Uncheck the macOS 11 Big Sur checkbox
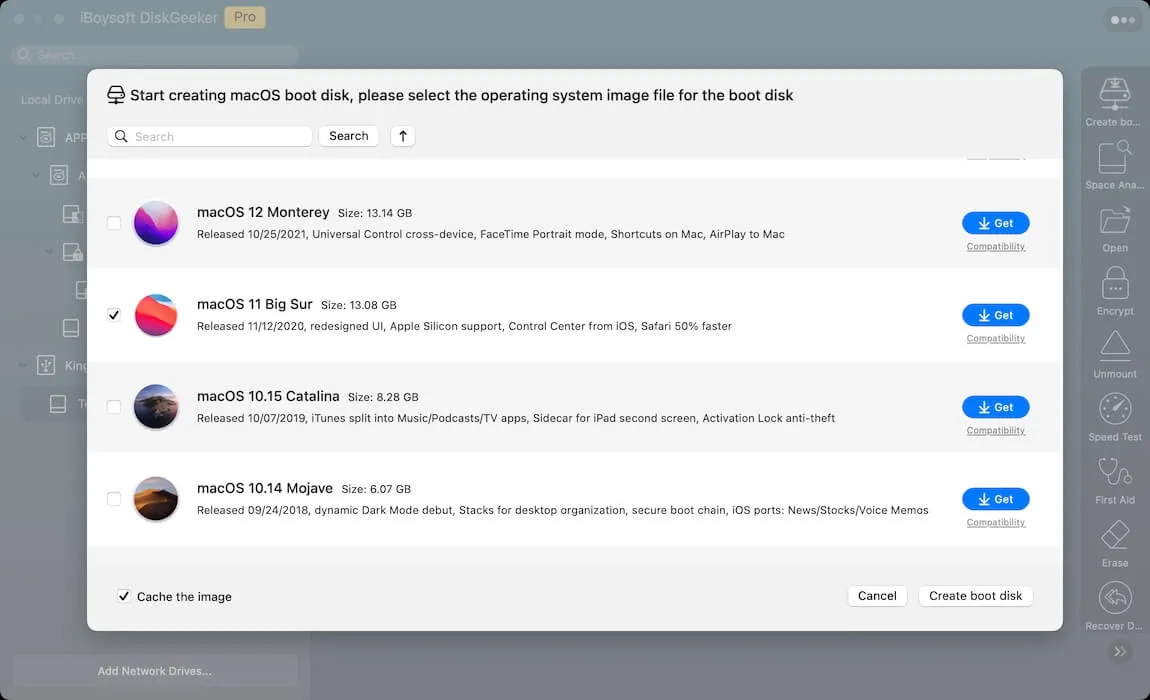 pos(114,315)
